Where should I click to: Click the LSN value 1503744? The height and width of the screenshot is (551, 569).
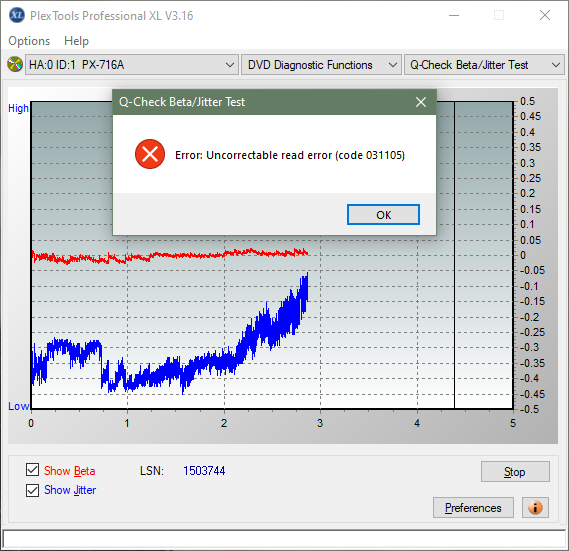coord(204,471)
